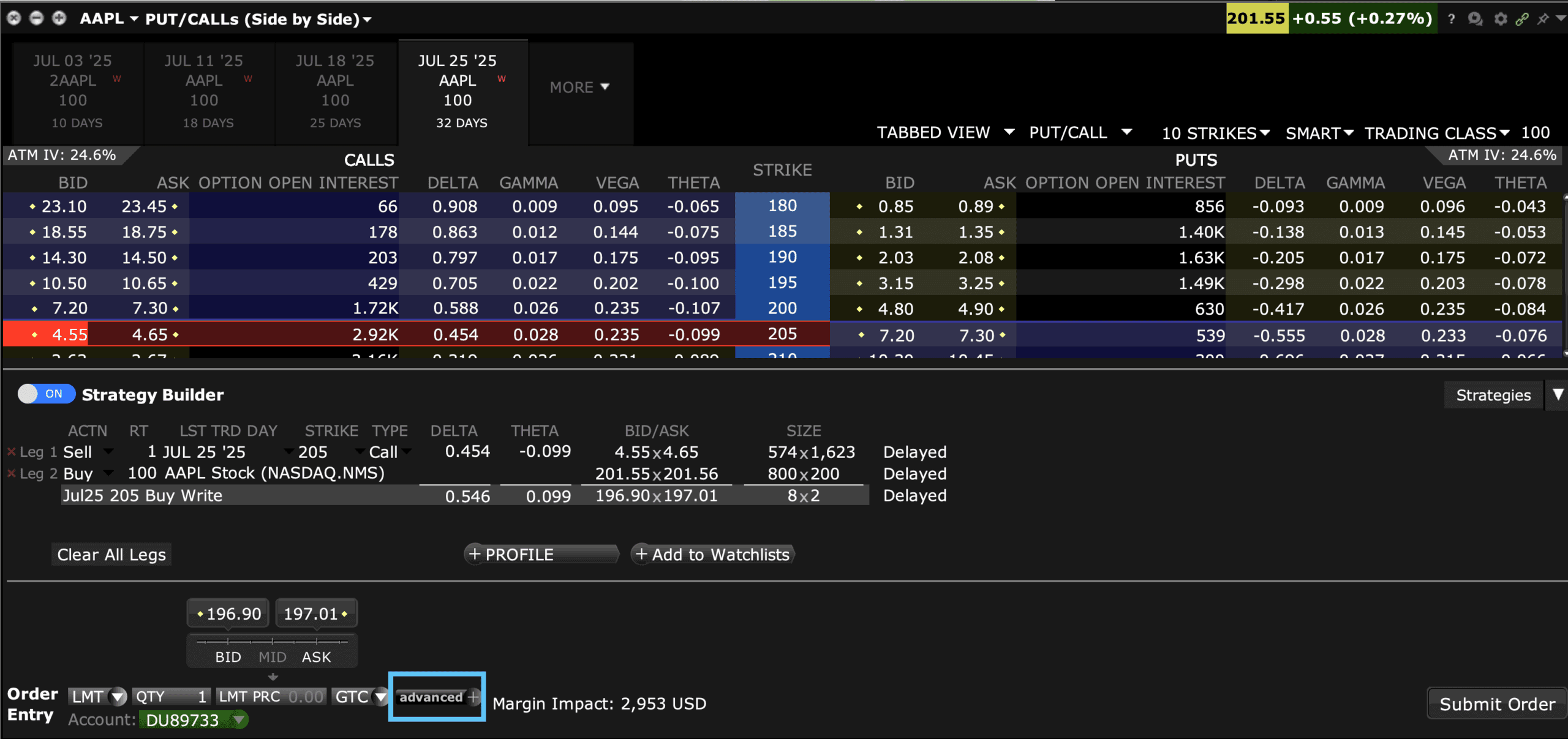
Task: Open the feedback chat bubble icon
Action: pos(1476,19)
